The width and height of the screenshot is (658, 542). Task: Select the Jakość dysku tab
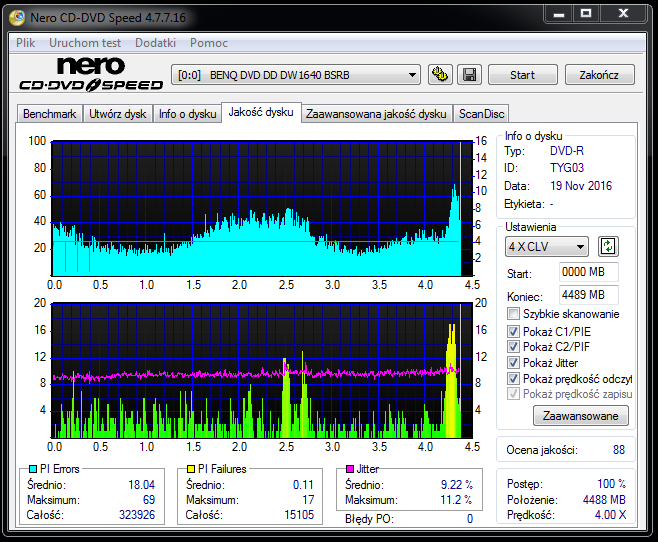tap(261, 112)
